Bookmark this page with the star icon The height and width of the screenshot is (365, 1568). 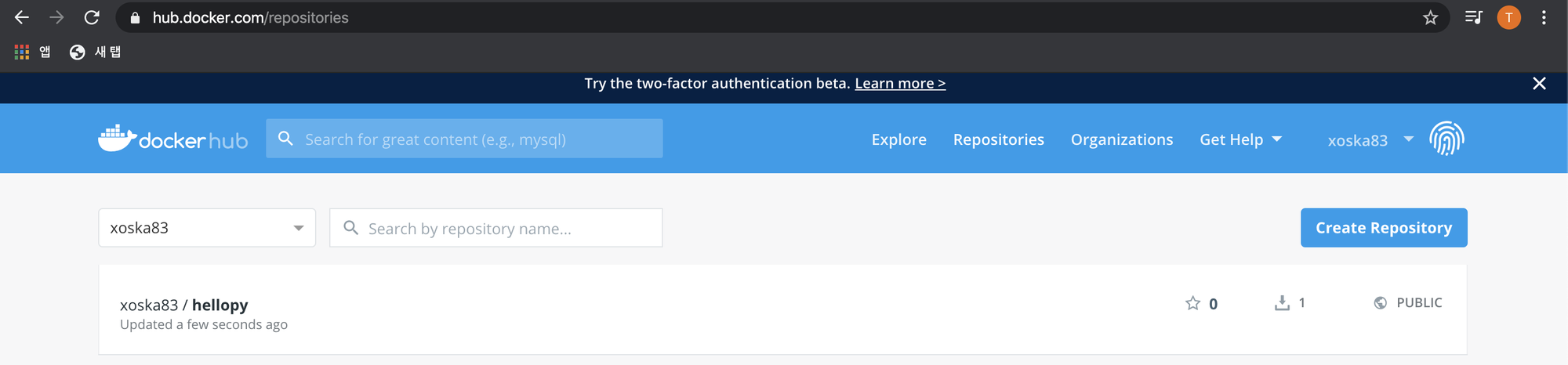click(x=1430, y=17)
